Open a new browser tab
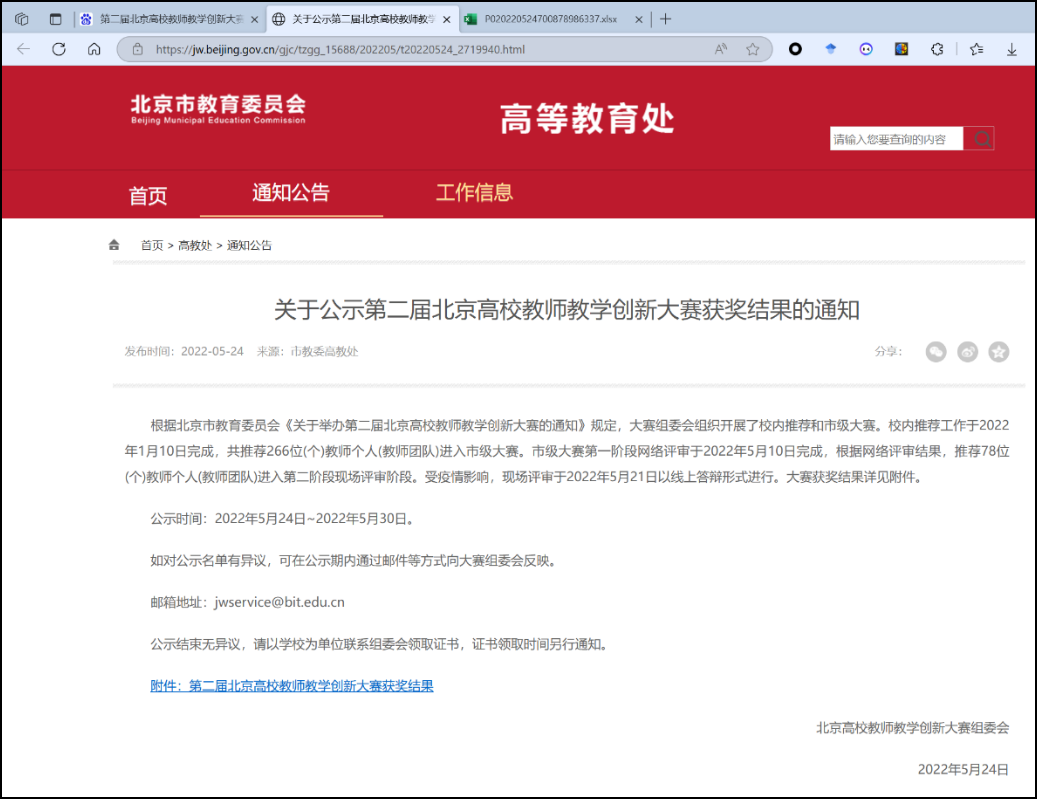 coord(666,19)
